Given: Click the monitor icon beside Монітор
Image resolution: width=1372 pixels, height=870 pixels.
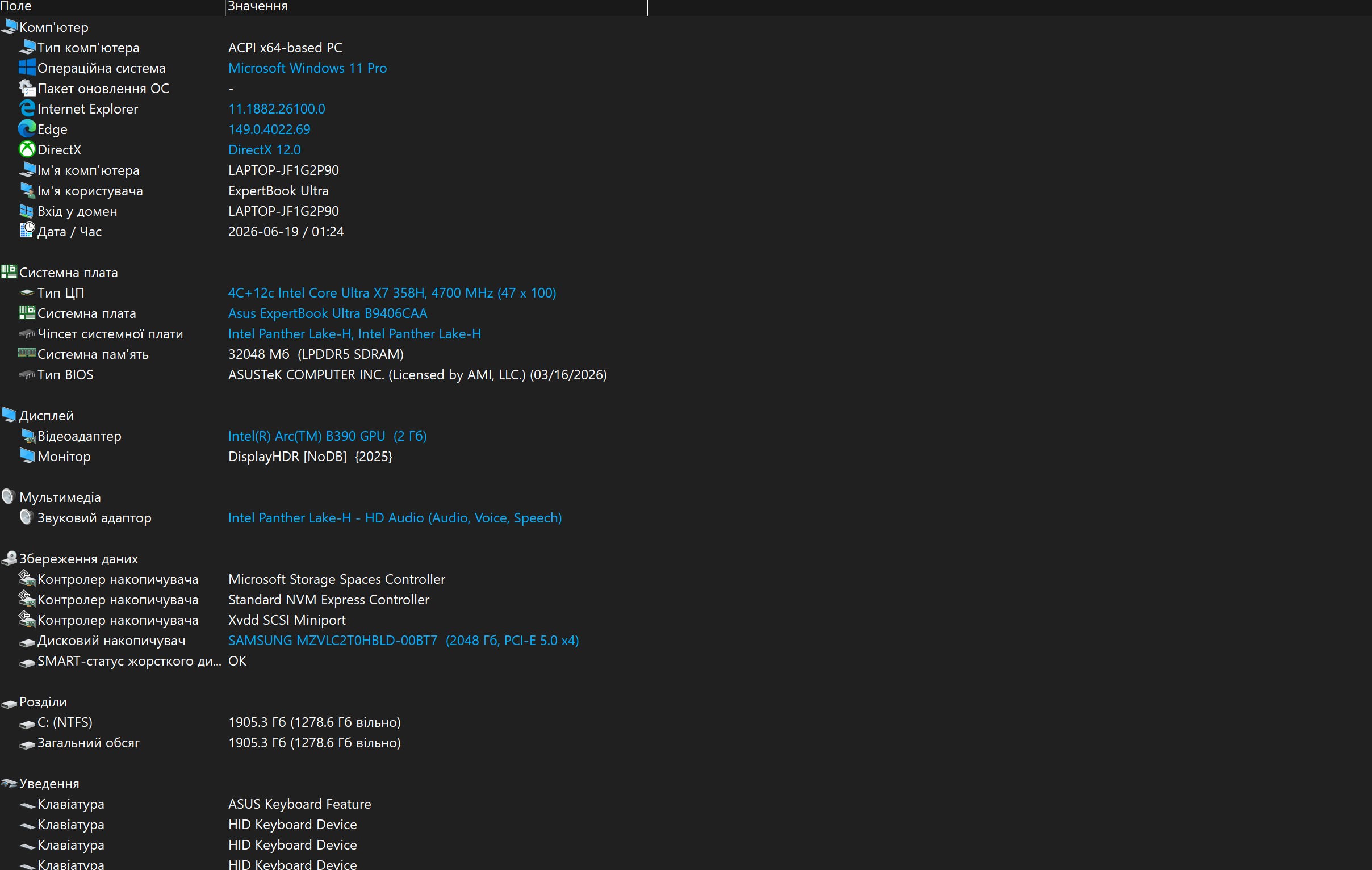Looking at the screenshot, I should coord(27,456).
